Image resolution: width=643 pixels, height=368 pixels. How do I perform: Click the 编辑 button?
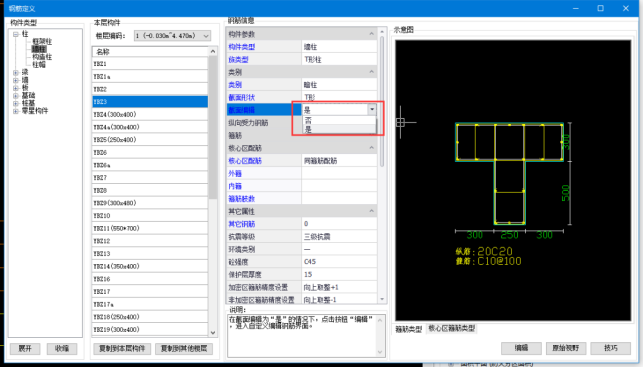click(521, 348)
